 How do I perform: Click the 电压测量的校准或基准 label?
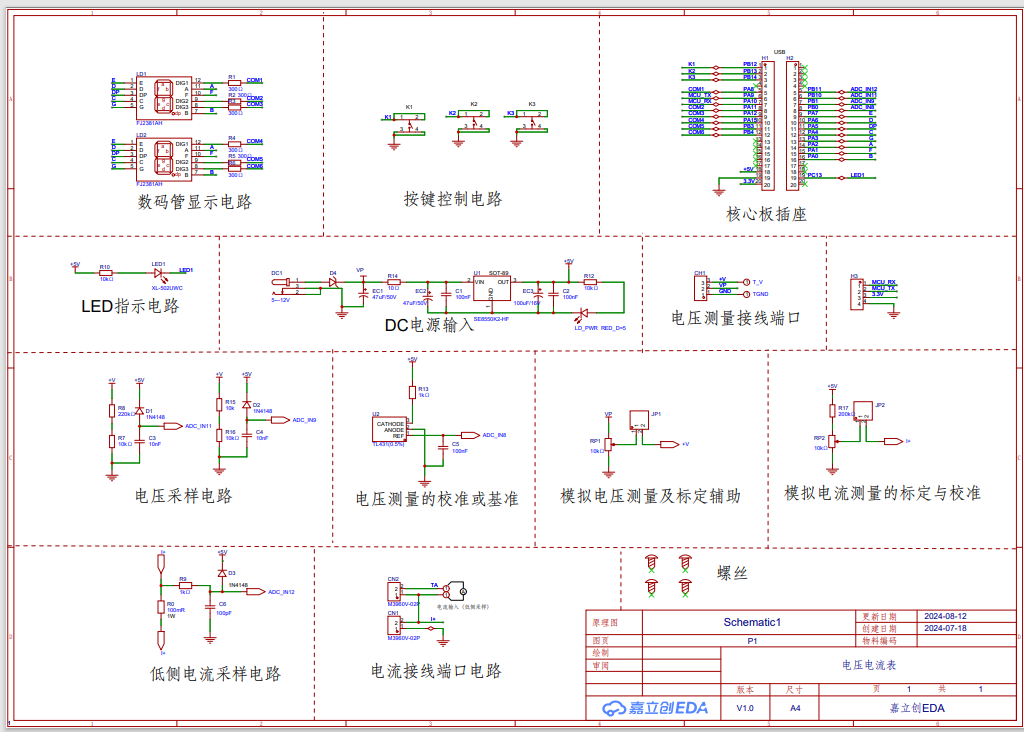[437, 500]
